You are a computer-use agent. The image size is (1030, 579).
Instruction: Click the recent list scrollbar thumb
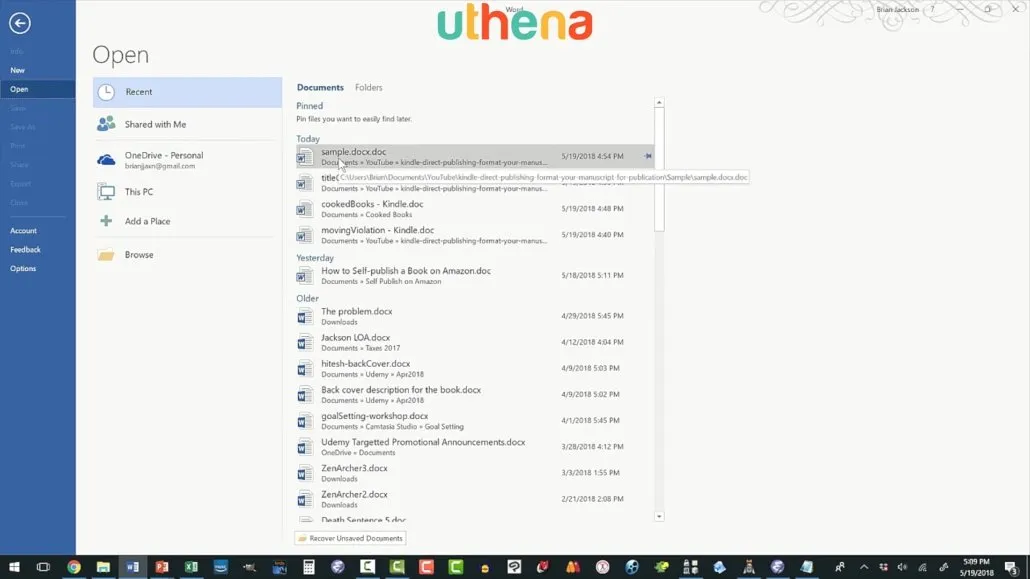click(660, 170)
